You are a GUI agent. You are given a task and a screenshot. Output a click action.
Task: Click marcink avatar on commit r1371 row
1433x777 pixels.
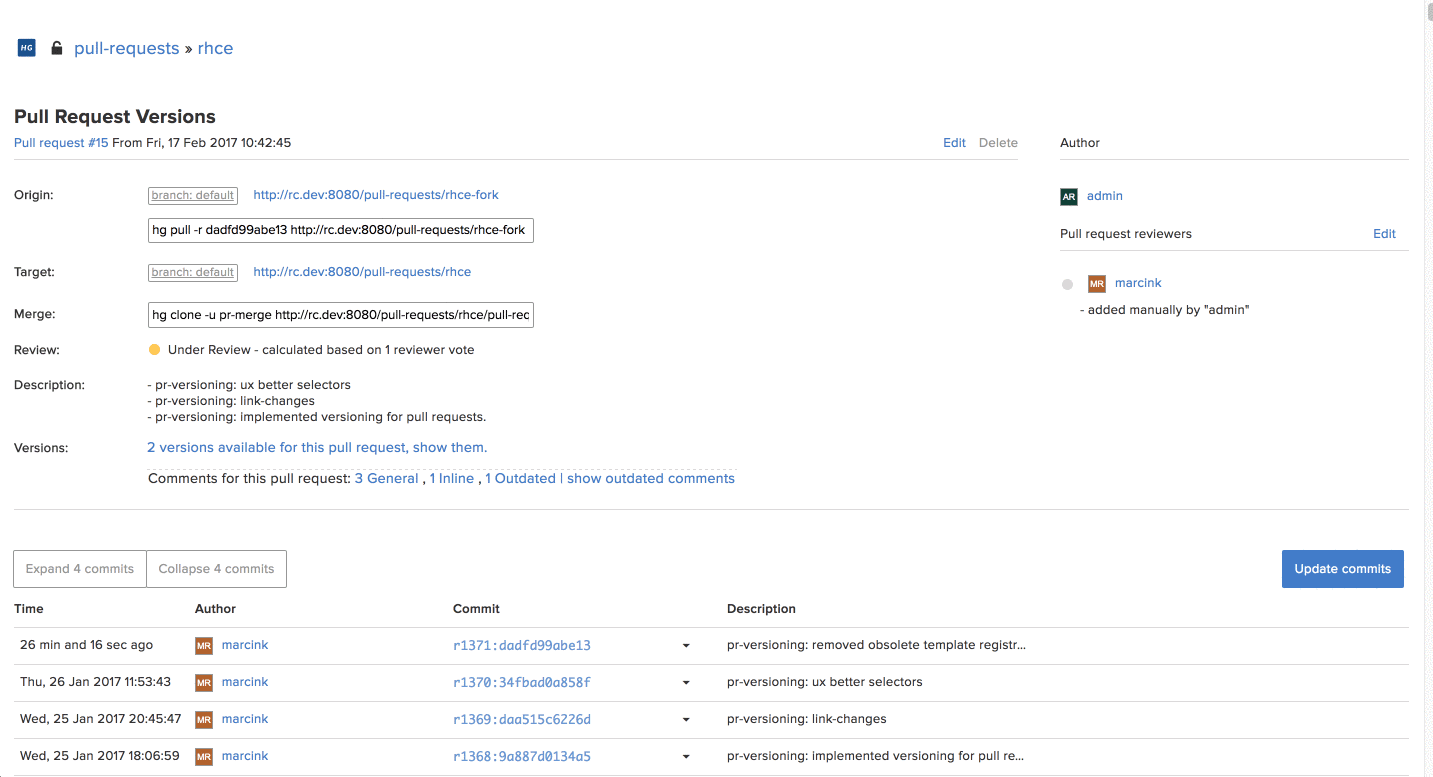204,646
